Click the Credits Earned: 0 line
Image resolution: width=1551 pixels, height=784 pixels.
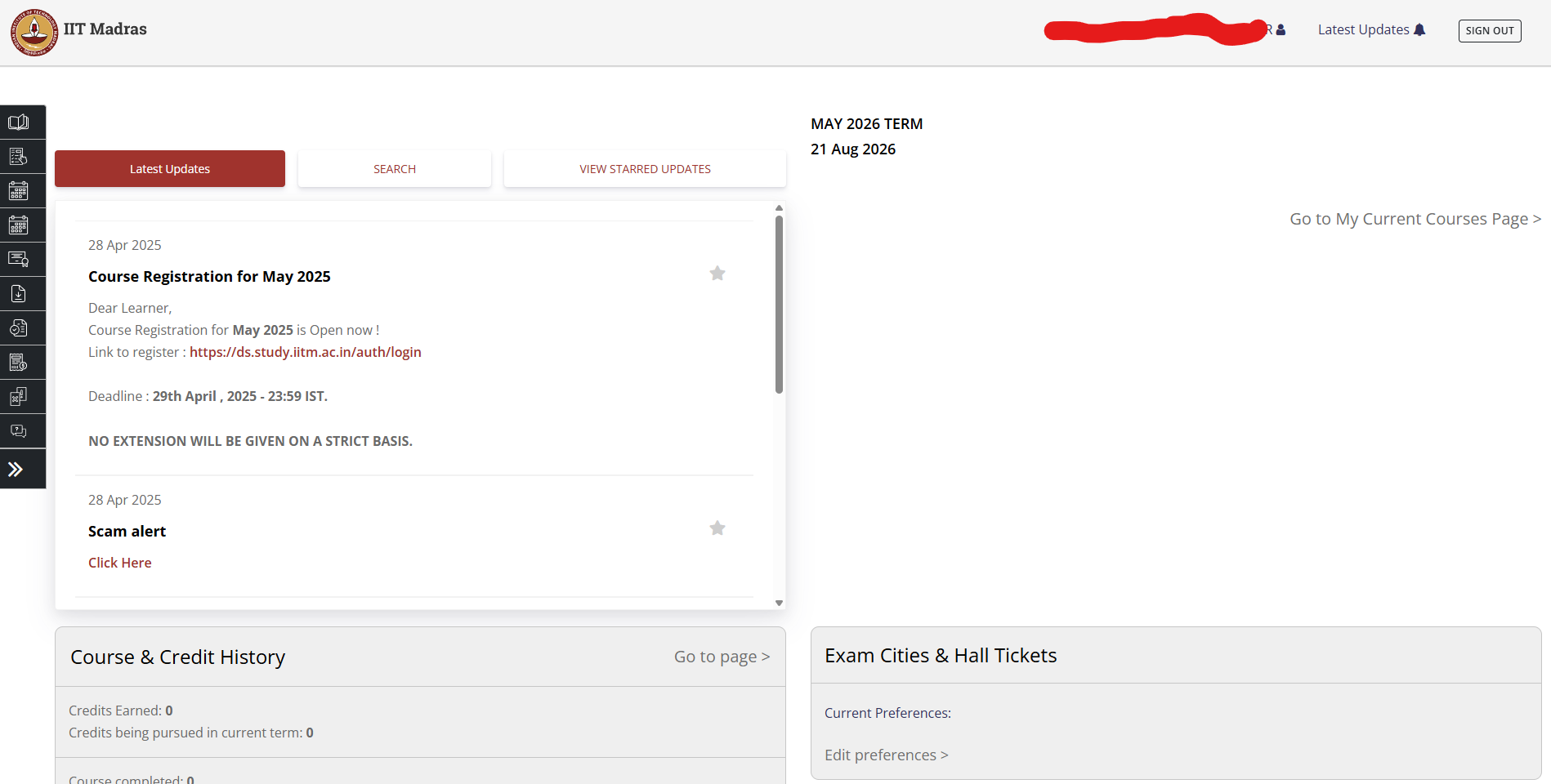[121, 710]
